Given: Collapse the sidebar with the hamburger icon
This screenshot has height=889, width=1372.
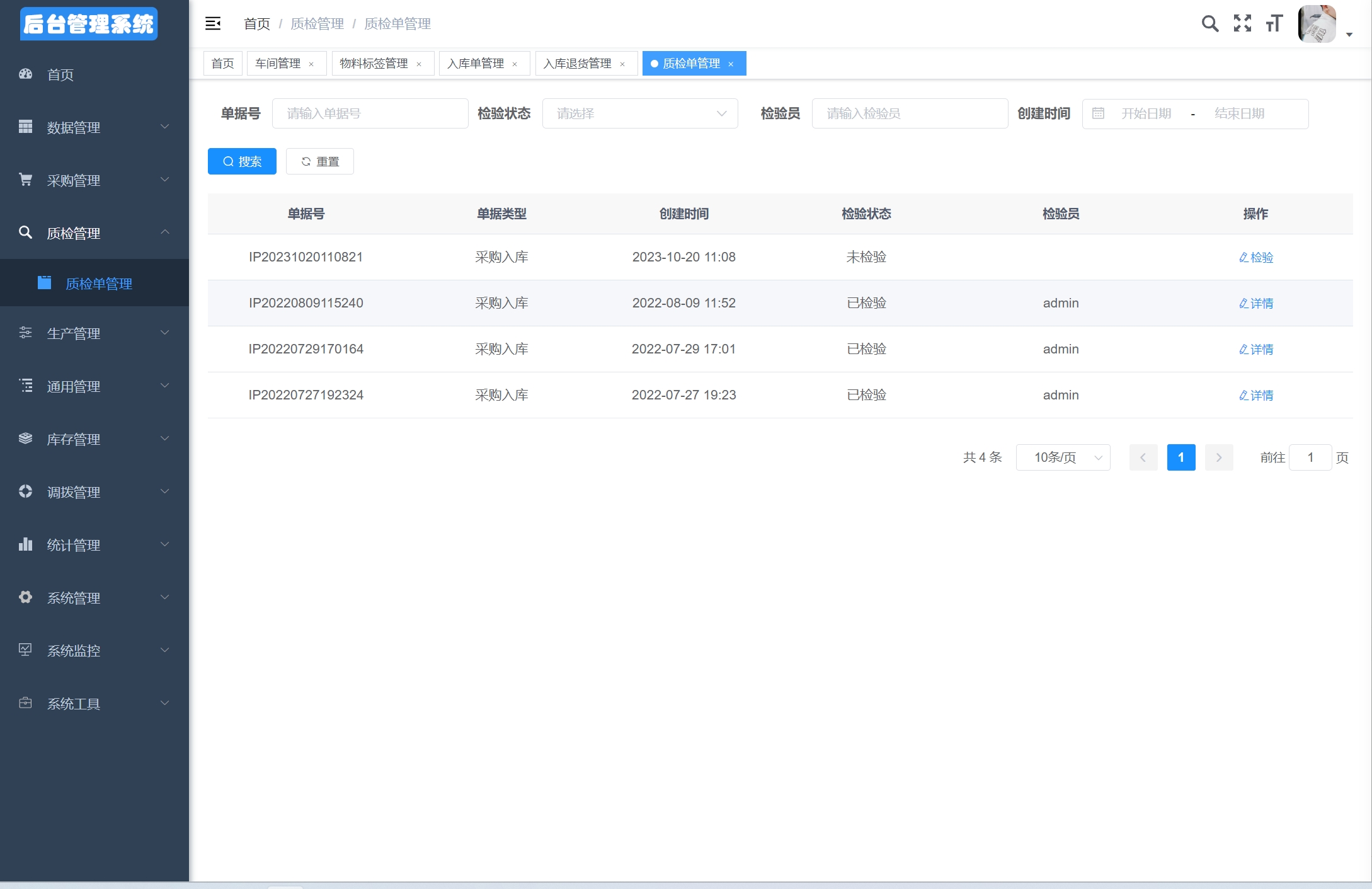Looking at the screenshot, I should (213, 24).
